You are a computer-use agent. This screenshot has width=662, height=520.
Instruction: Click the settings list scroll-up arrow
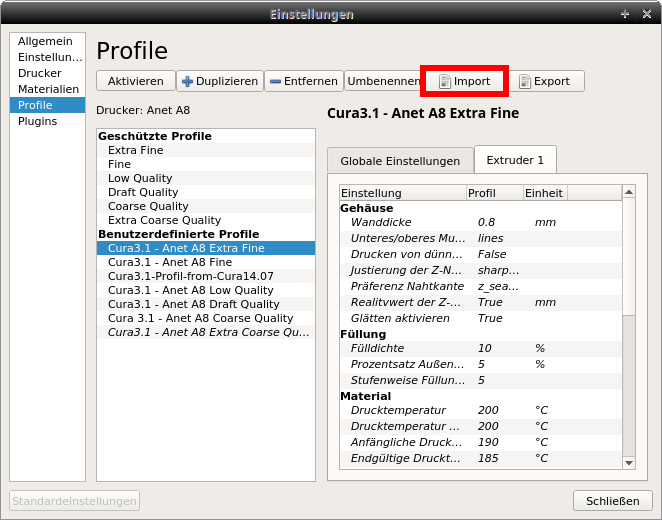[x=629, y=192]
